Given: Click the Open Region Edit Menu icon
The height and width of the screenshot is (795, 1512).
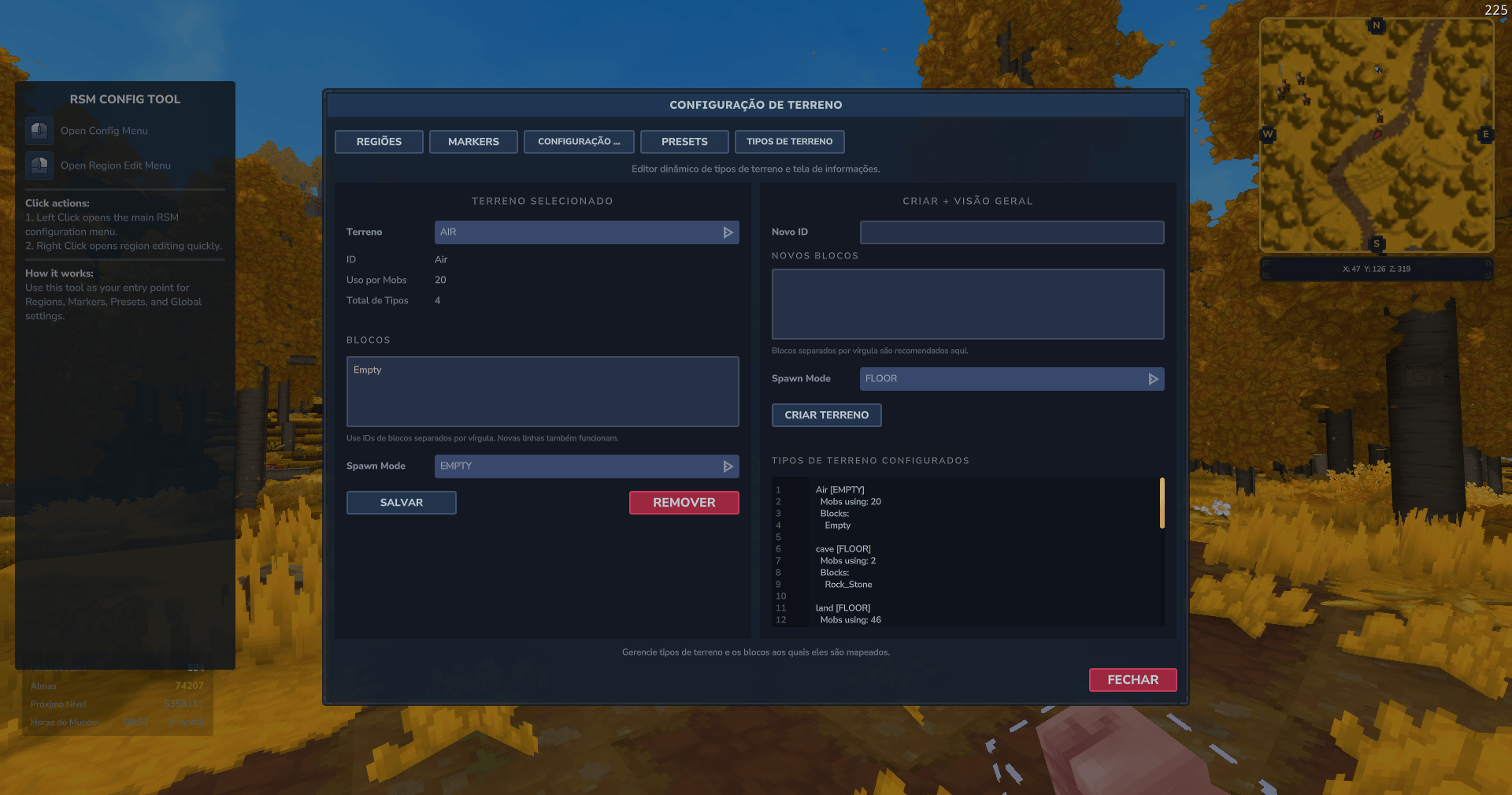Looking at the screenshot, I should [39, 165].
